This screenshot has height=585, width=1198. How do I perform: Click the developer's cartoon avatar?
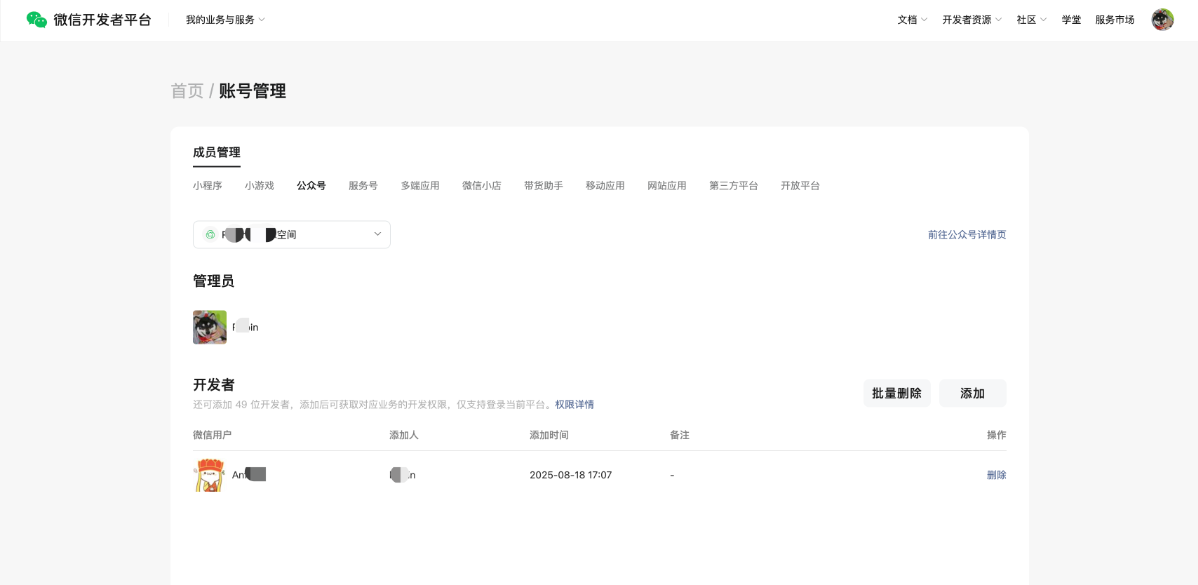tap(209, 475)
